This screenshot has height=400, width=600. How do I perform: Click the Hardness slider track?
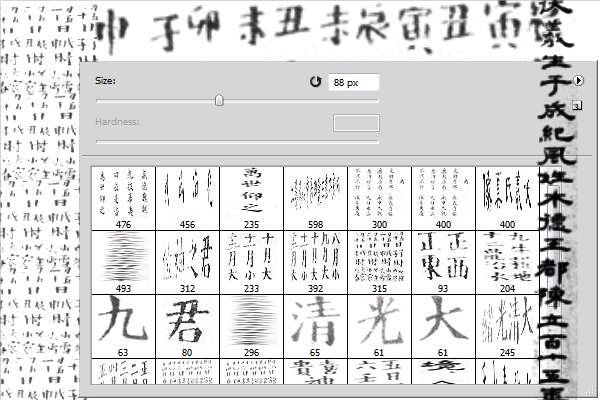(237, 141)
